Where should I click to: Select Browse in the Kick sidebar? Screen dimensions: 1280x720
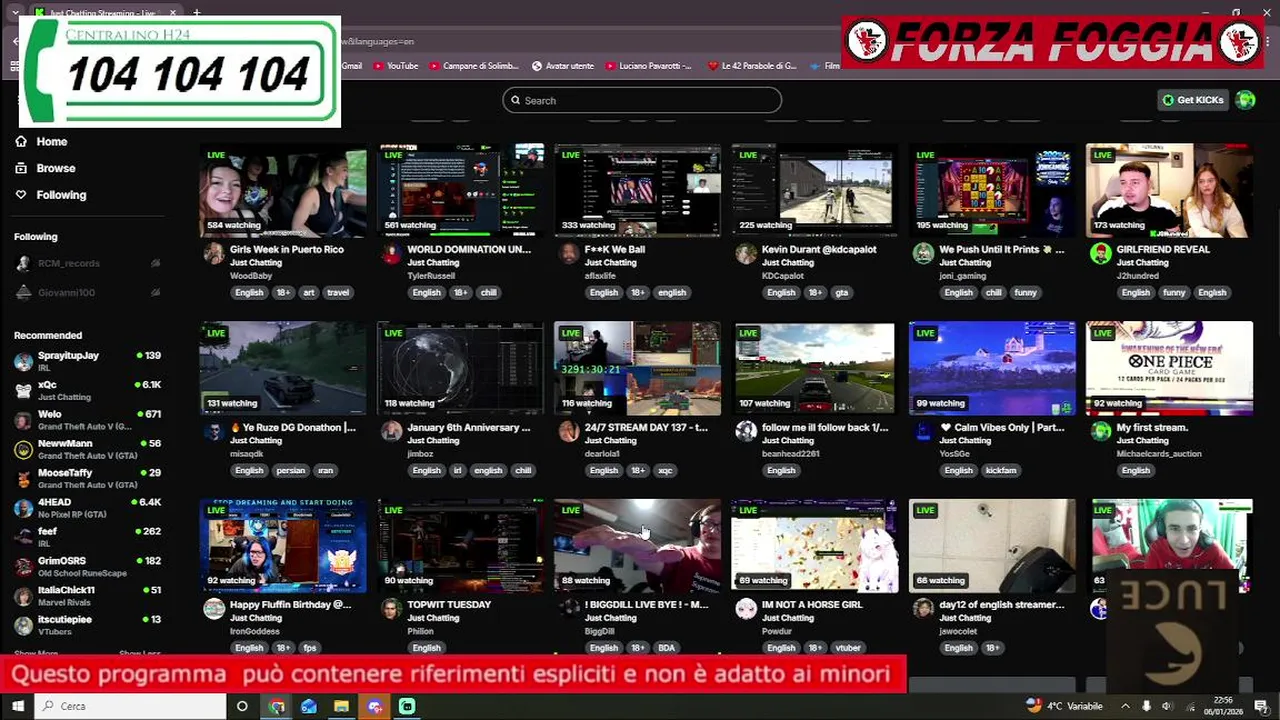tap(56, 168)
